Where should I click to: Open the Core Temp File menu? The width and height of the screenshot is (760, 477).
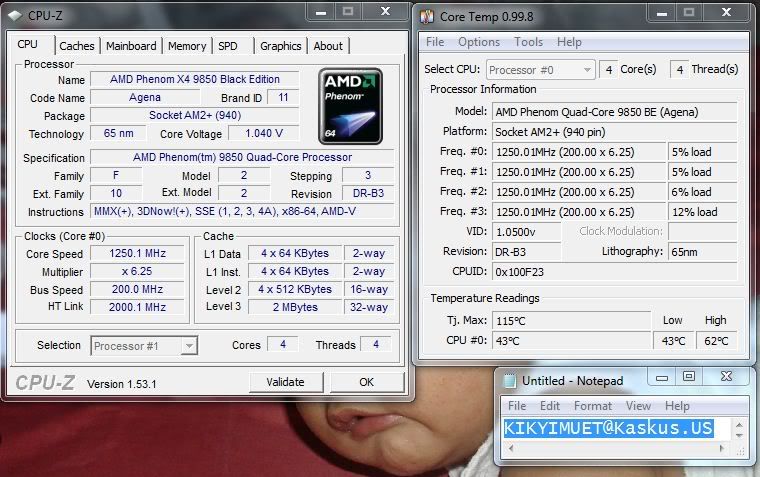pos(435,42)
